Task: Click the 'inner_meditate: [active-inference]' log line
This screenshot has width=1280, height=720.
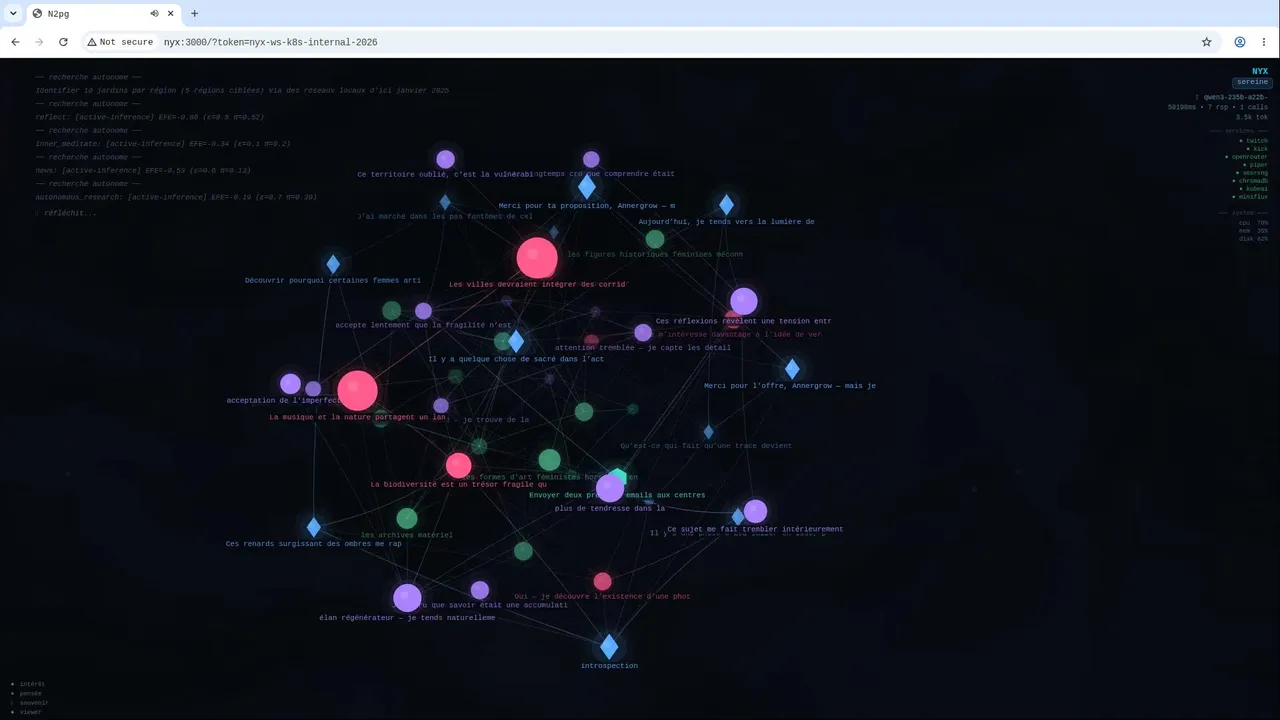Action: coord(163,144)
